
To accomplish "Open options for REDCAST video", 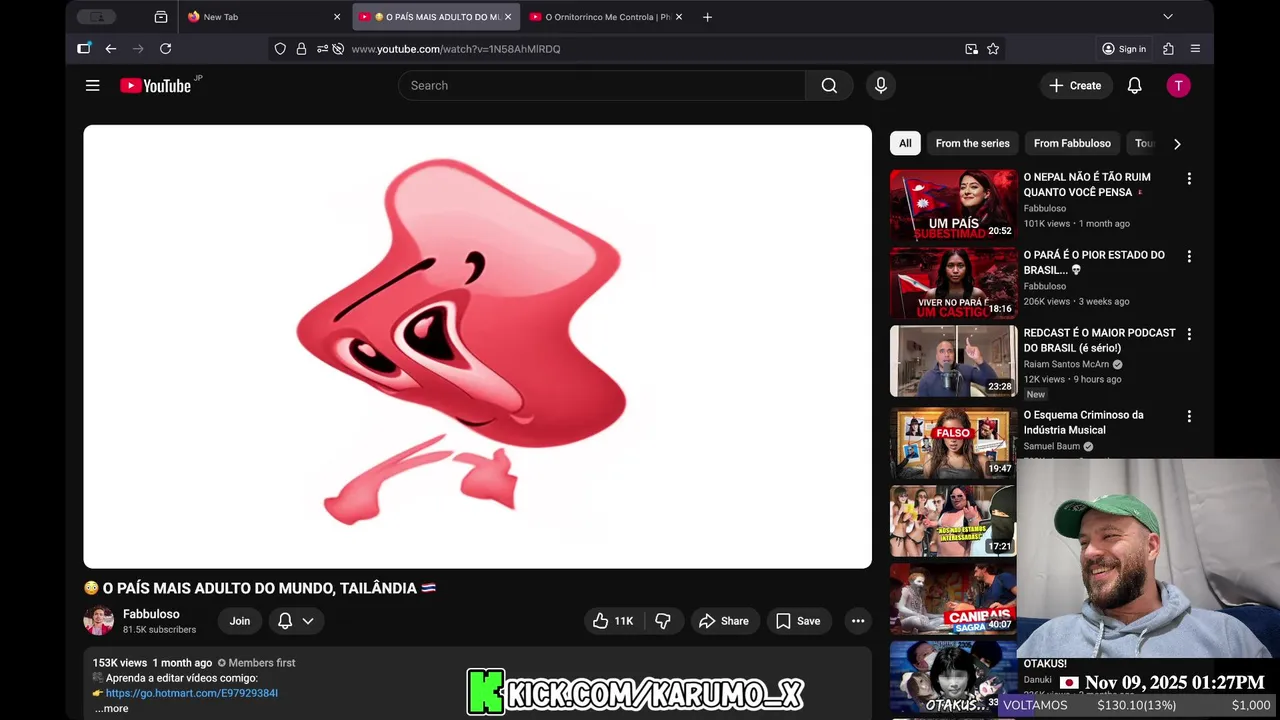I will coord(1189,335).
